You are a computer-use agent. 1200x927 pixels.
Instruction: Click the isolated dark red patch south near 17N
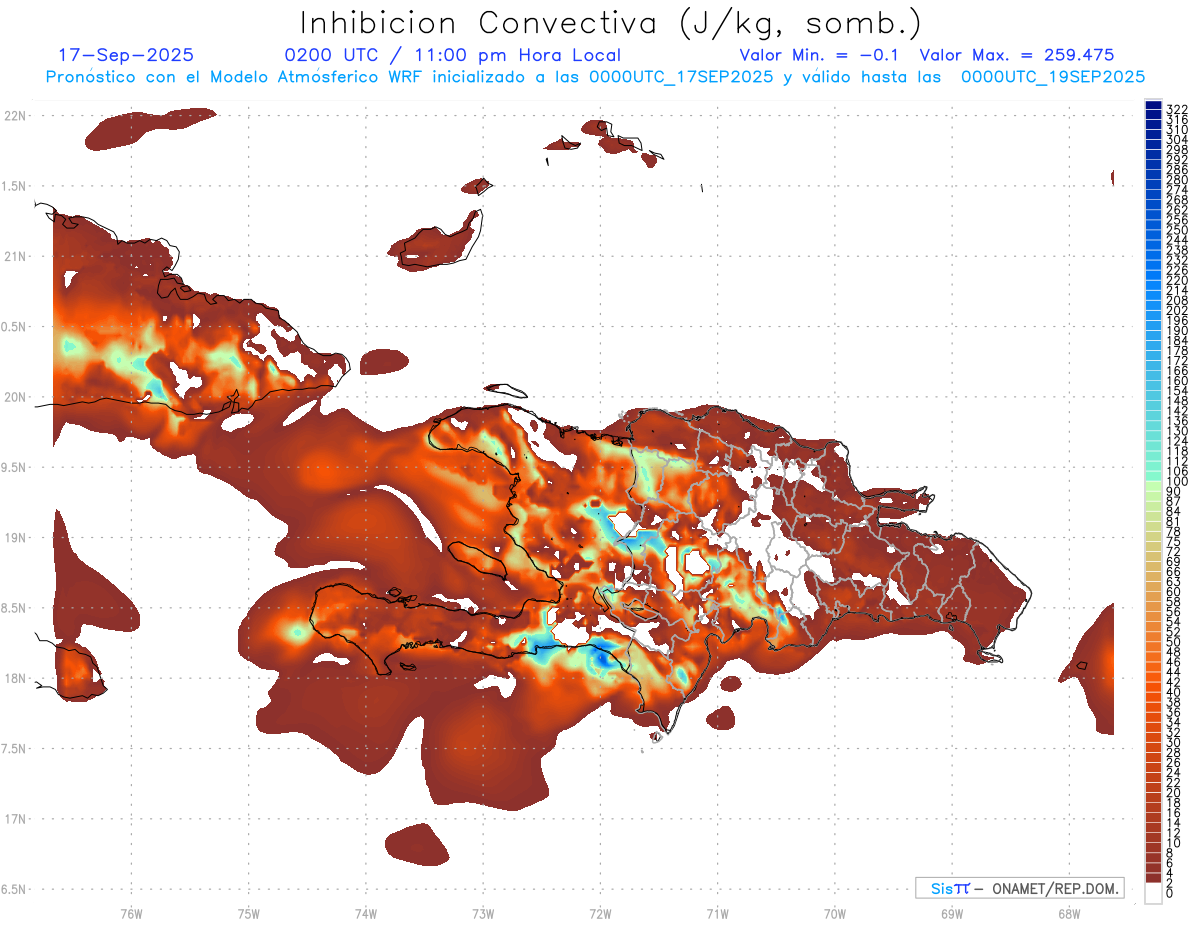tap(417, 843)
